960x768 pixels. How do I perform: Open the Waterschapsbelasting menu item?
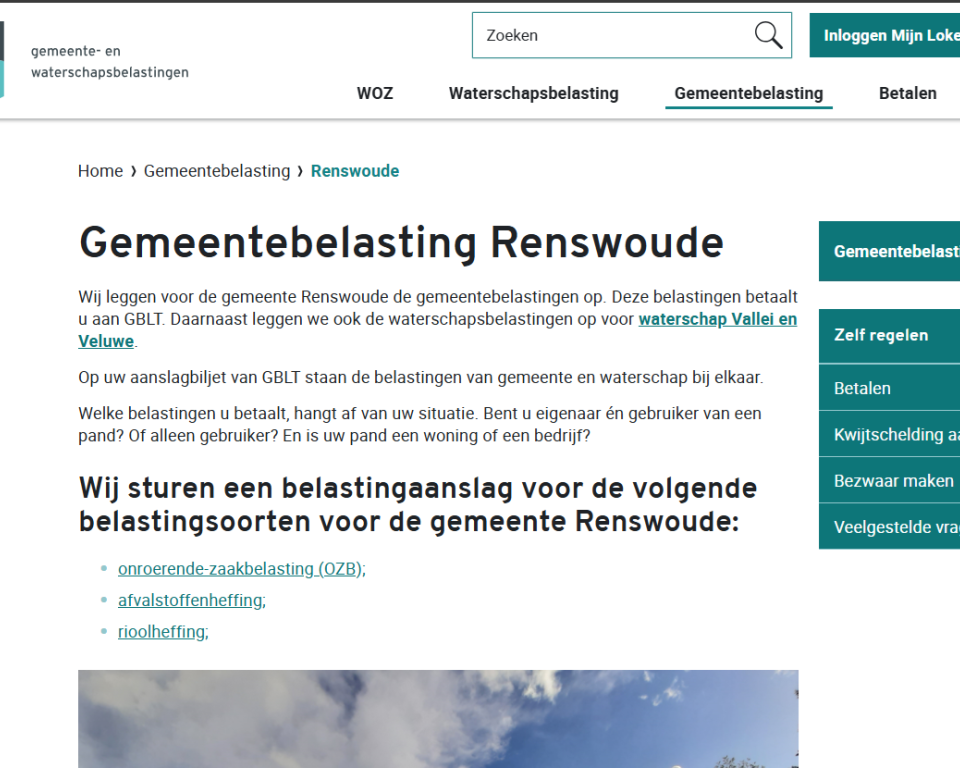(533, 93)
